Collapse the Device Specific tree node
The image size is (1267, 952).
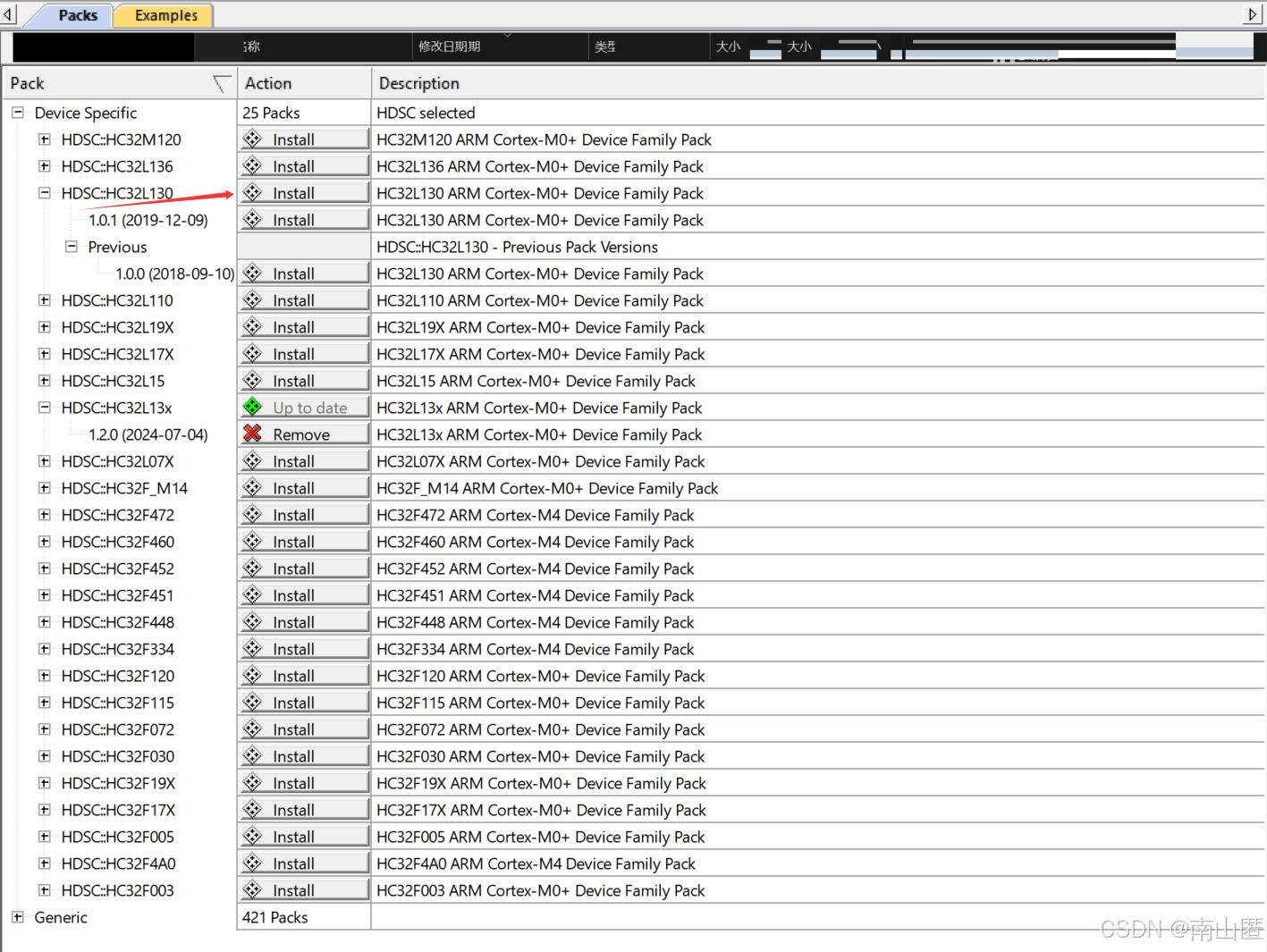pyautogui.click(x=17, y=113)
